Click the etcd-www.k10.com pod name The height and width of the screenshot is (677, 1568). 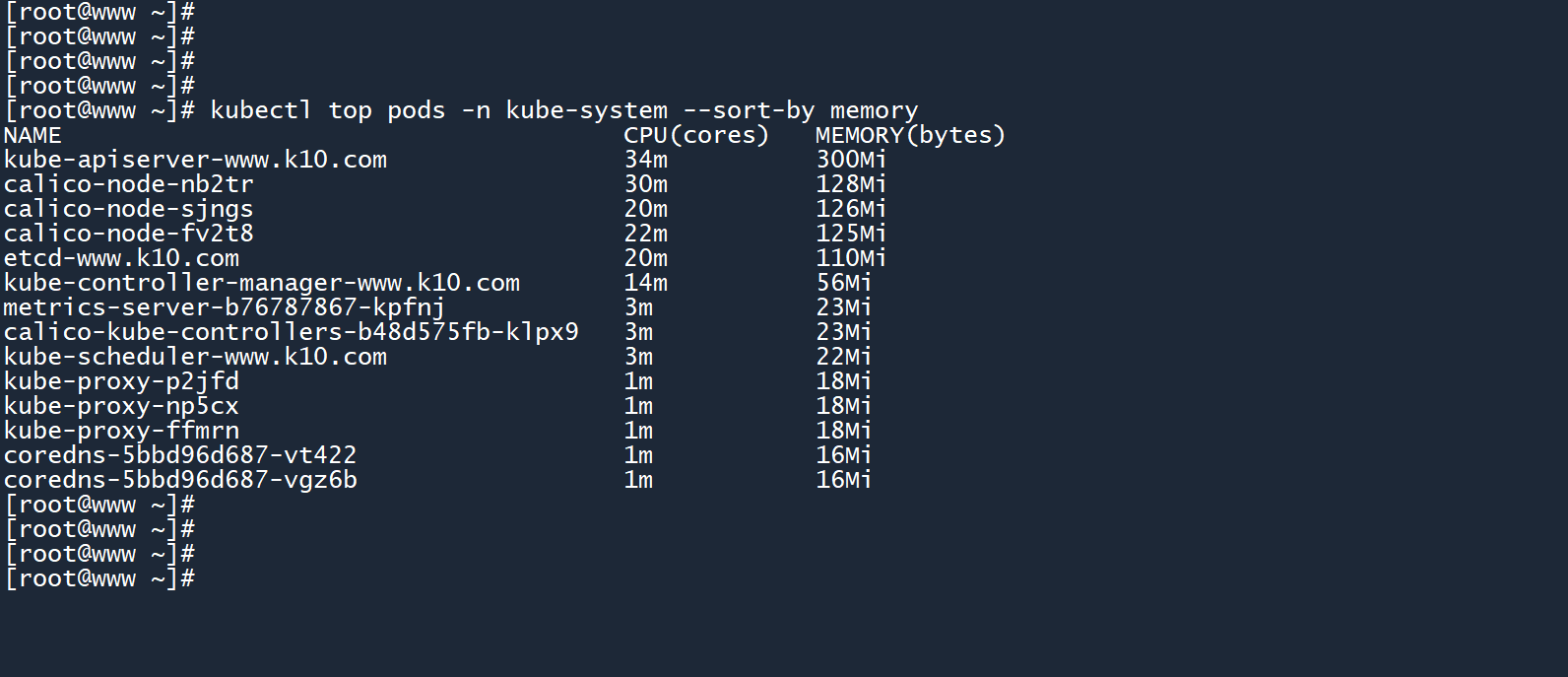(x=121, y=258)
